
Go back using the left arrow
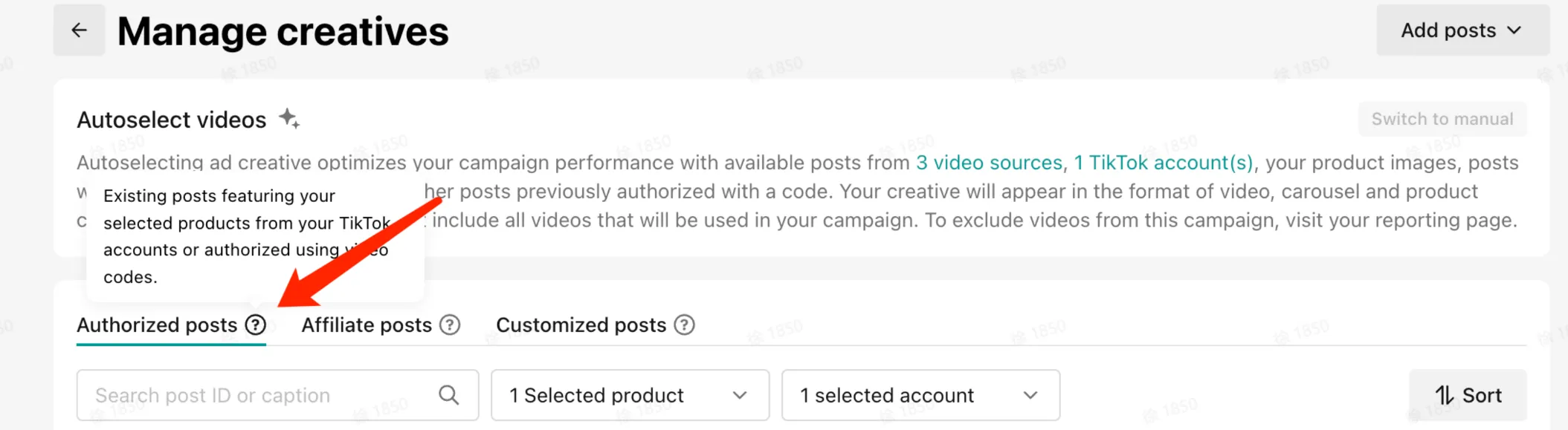click(79, 30)
